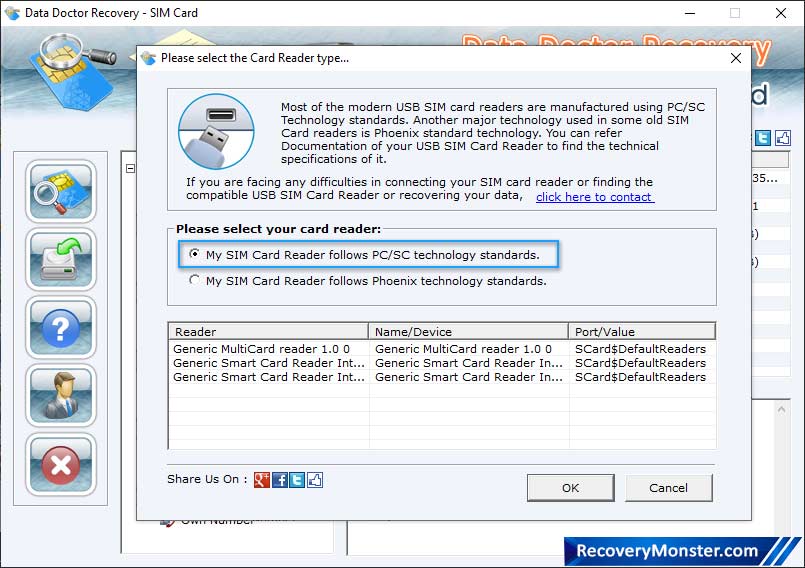Click the Cancel button
Image resolution: width=805 pixels, height=568 pixels.
tap(668, 487)
